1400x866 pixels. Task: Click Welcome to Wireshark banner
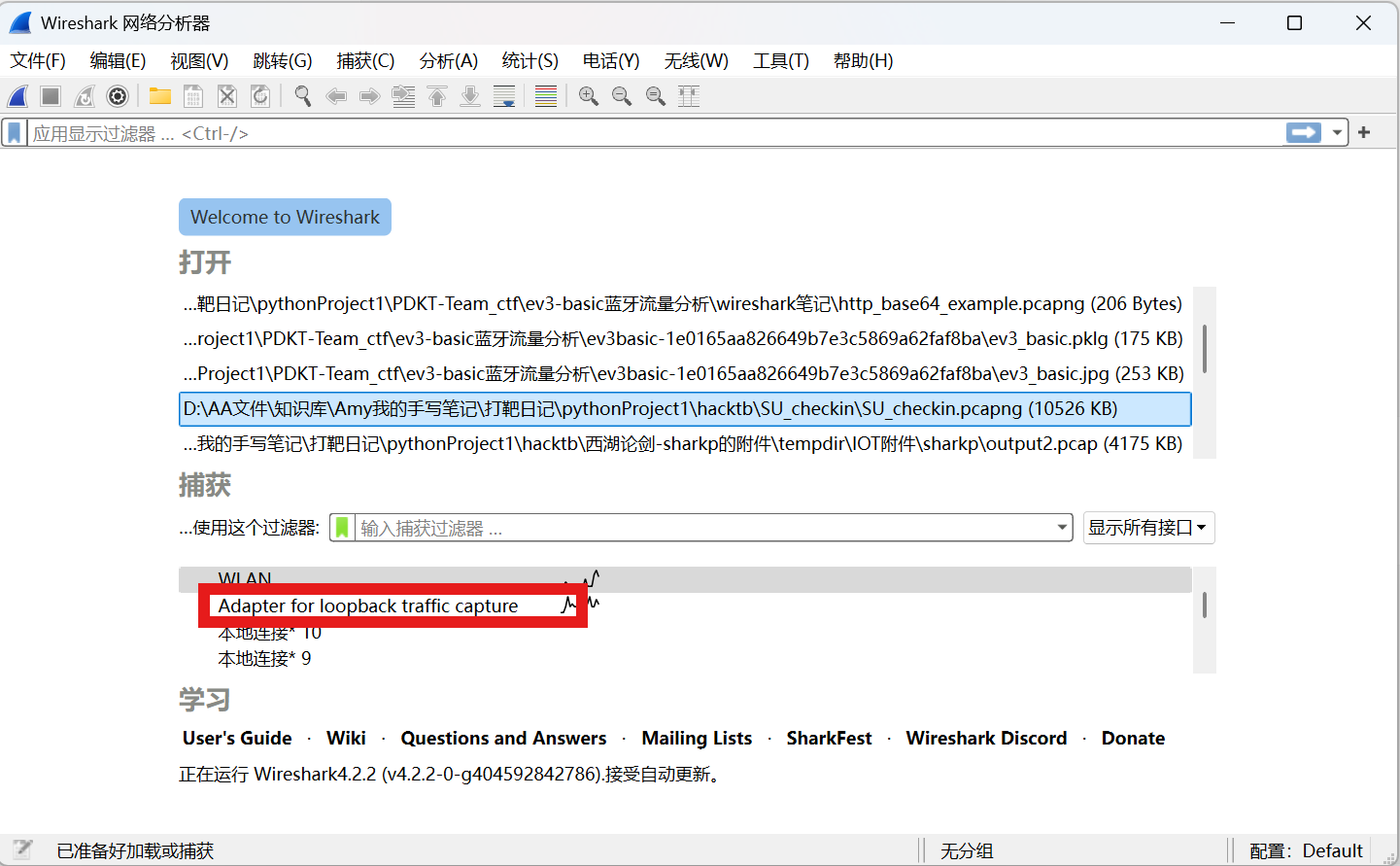[285, 217]
